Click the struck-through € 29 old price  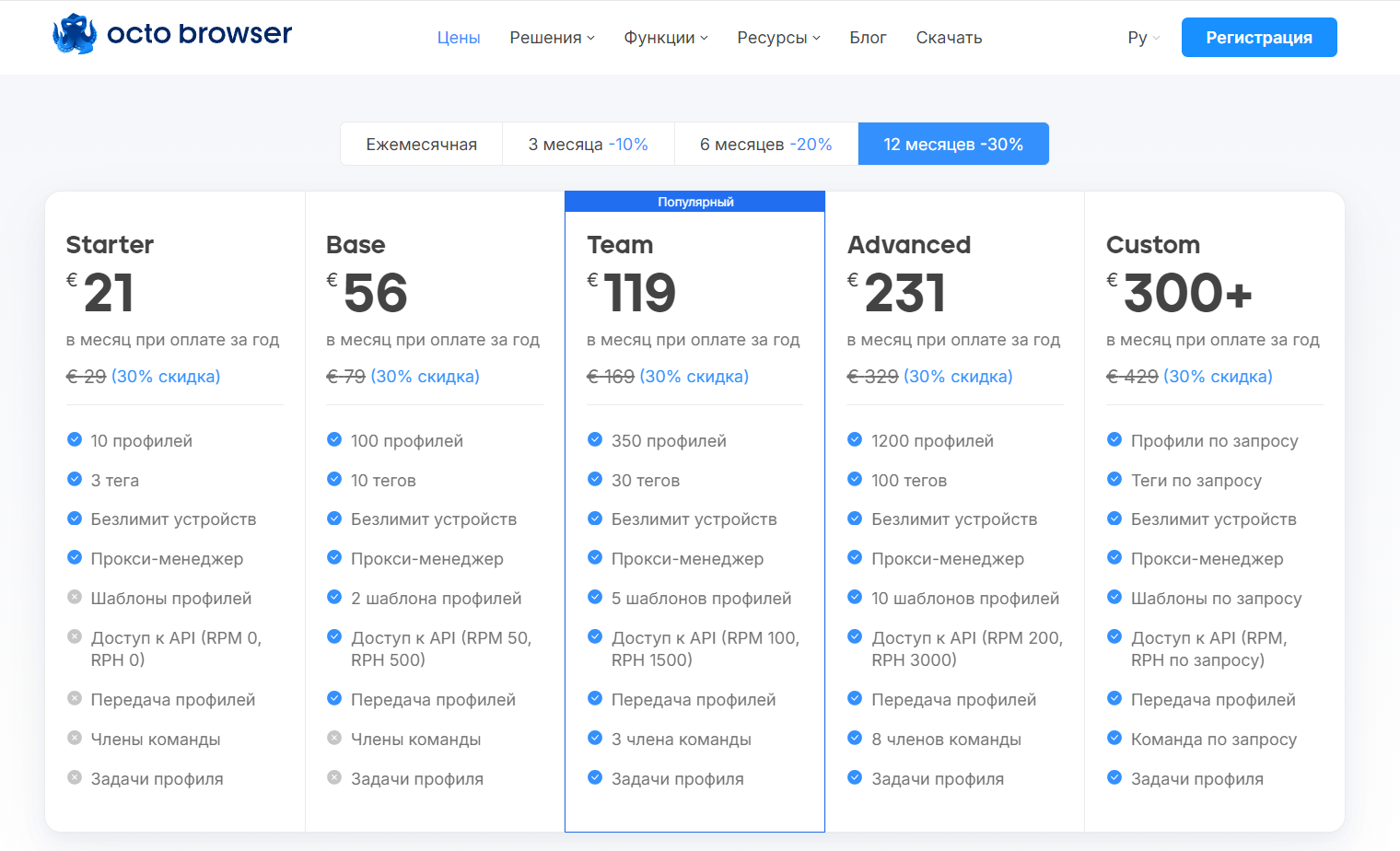click(x=86, y=377)
